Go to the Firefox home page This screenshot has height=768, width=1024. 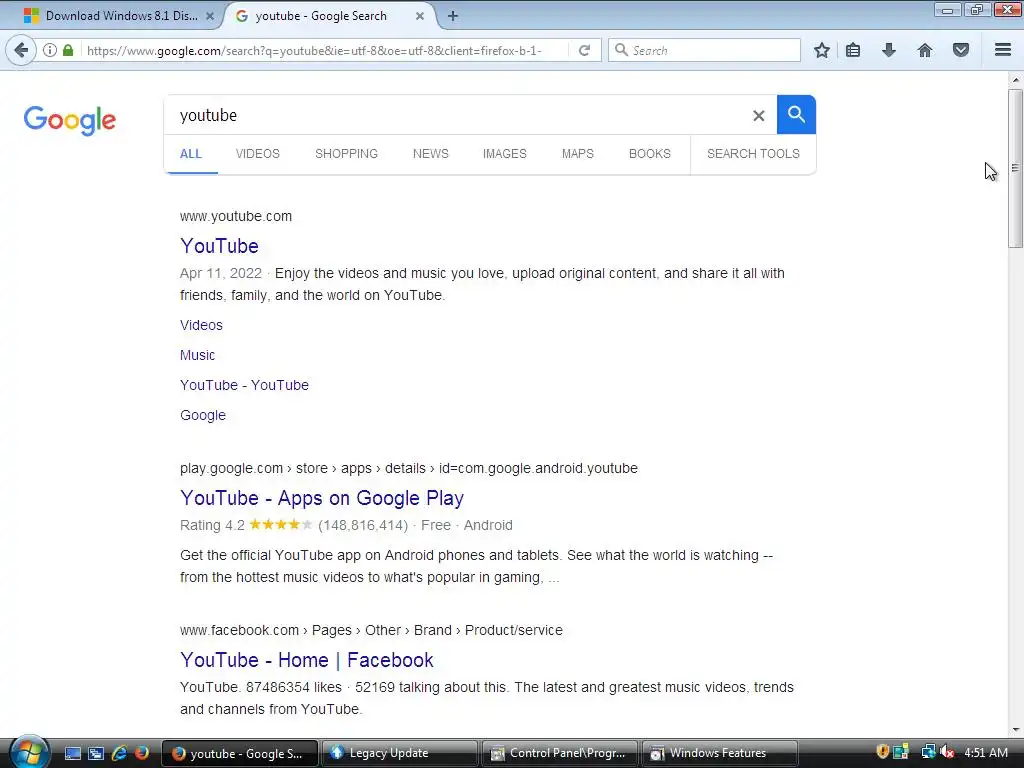click(x=925, y=50)
